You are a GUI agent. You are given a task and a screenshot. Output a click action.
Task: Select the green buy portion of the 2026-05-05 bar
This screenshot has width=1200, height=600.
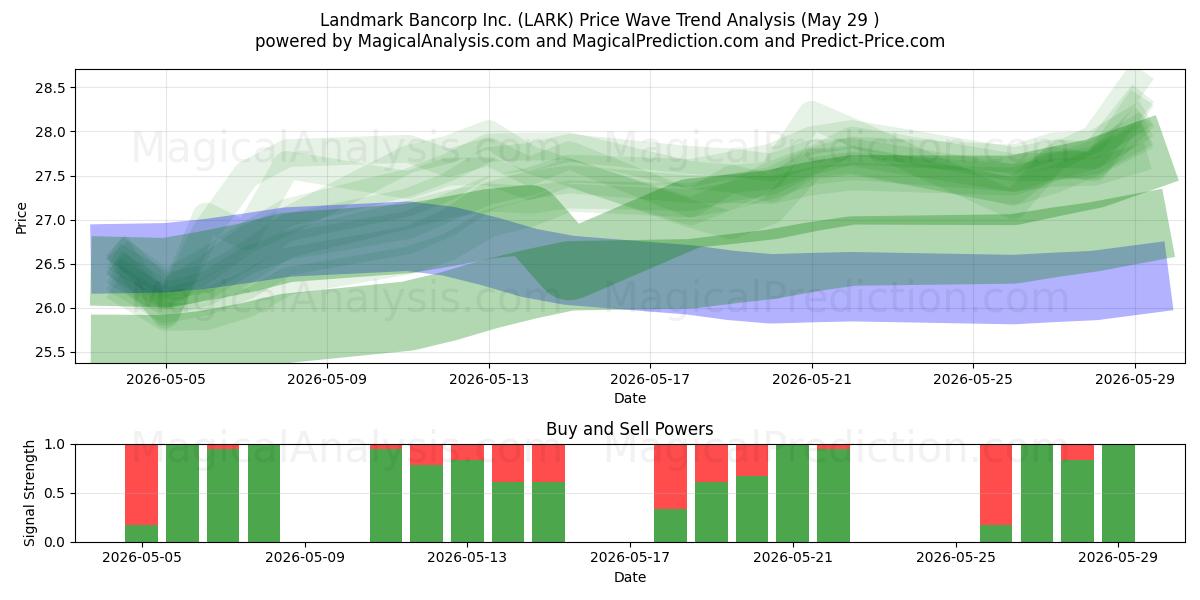click(142, 534)
